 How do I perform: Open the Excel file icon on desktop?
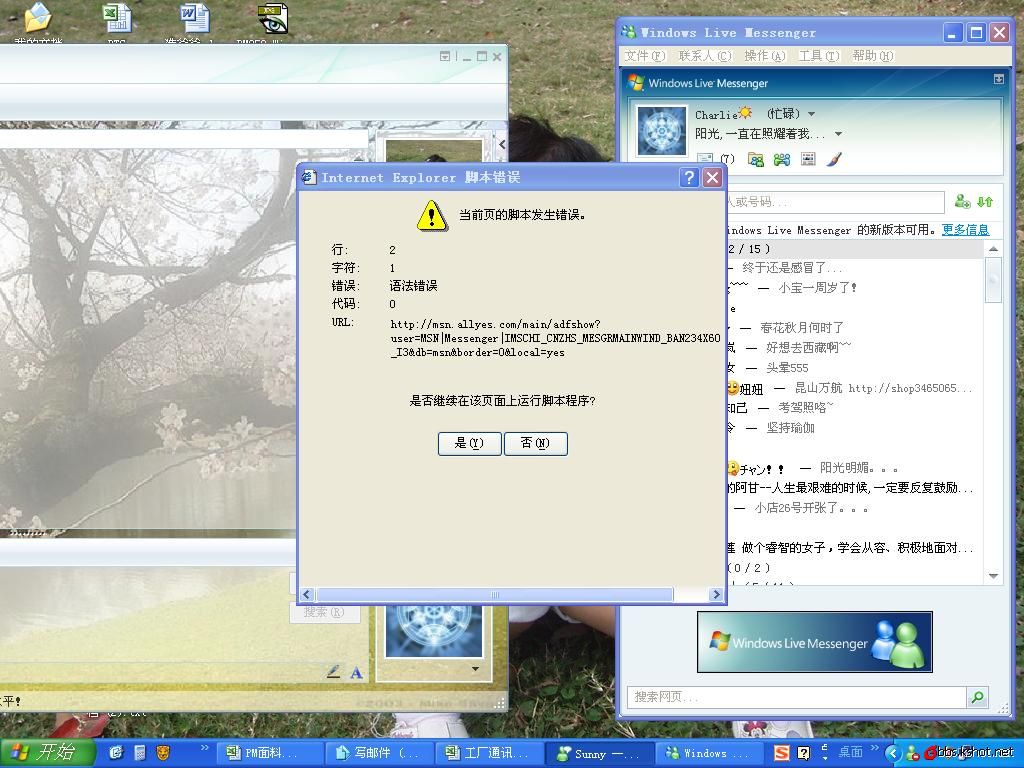[x=117, y=20]
